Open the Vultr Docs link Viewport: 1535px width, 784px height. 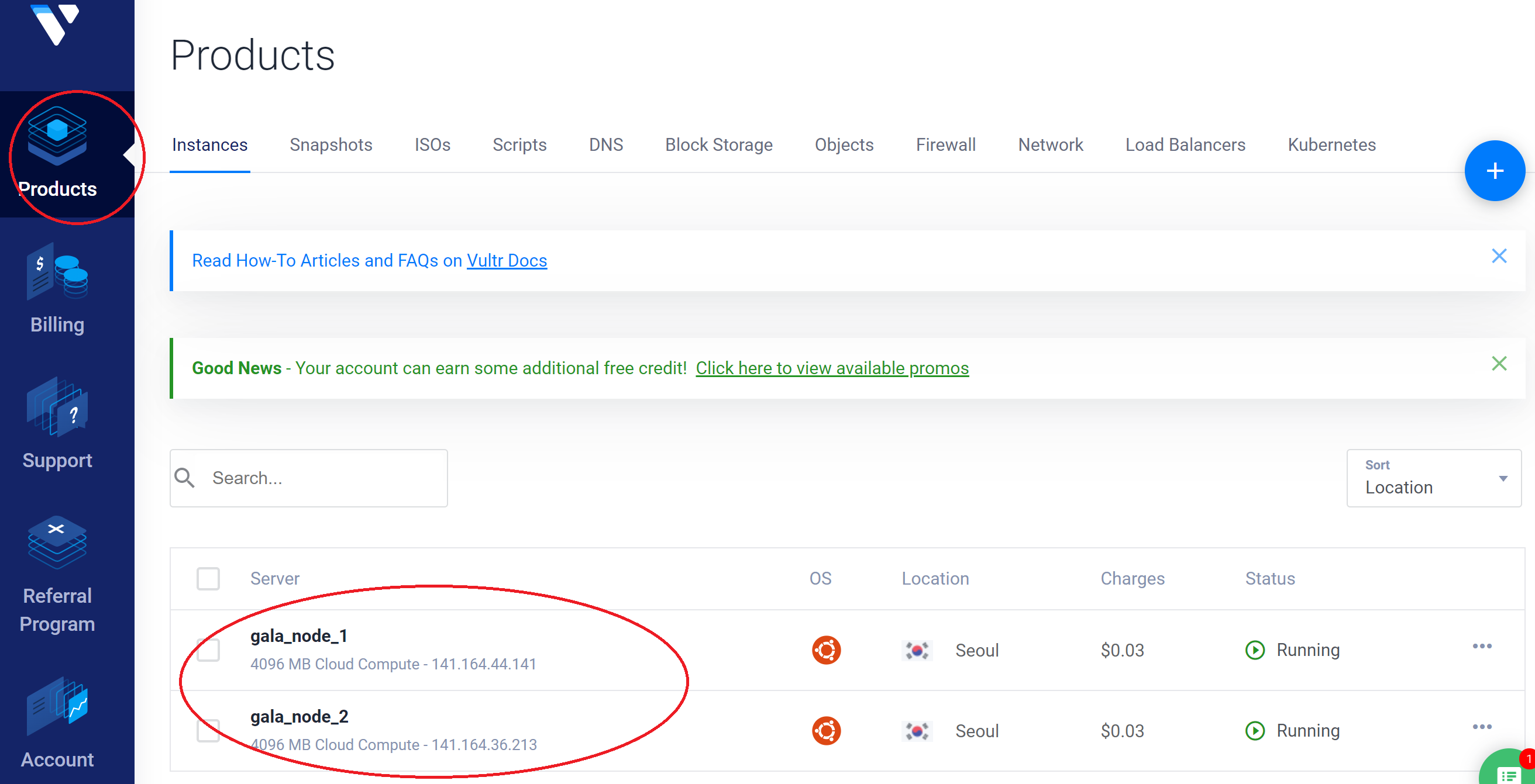pos(507,260)
